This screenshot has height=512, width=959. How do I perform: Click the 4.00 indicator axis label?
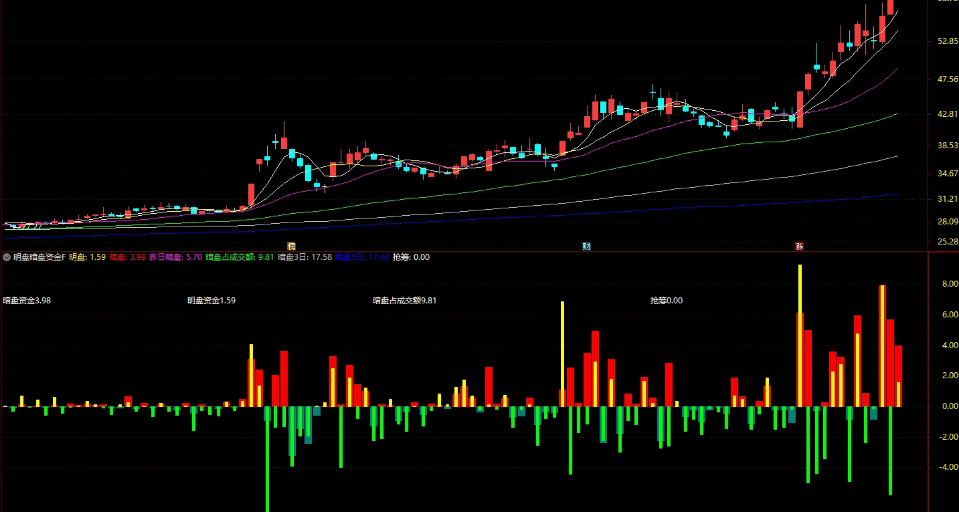click(950, 346)
